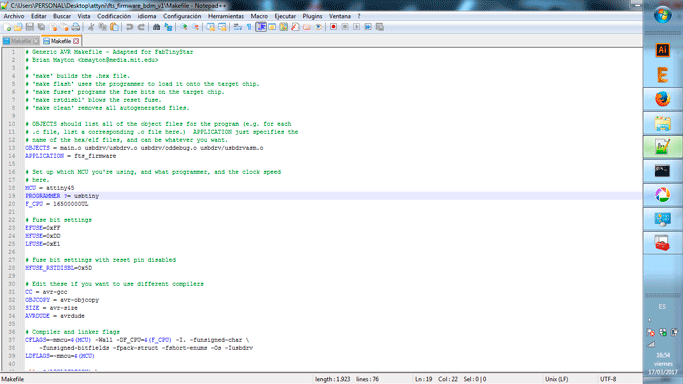This screenshot has width=683, height=384.
Task: Toggle word wrap toolbar button
Action: tap(237, 27)
